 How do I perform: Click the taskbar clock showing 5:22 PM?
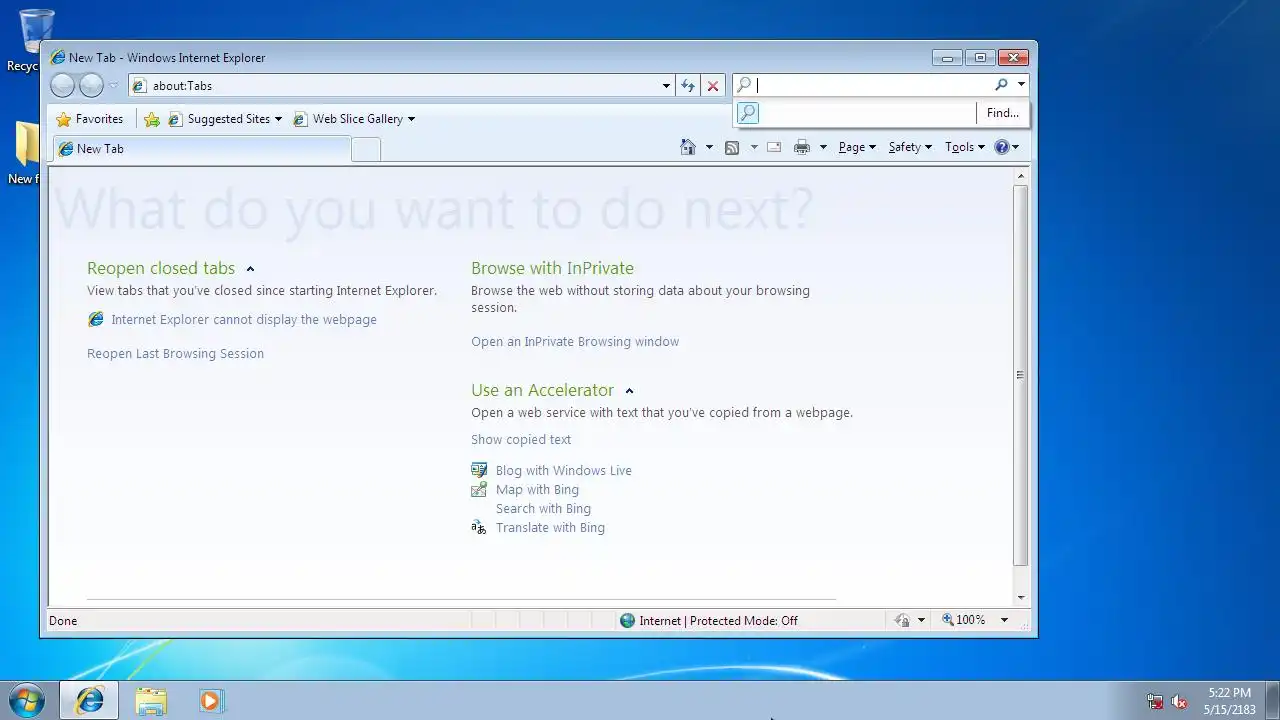[1229, 701]
